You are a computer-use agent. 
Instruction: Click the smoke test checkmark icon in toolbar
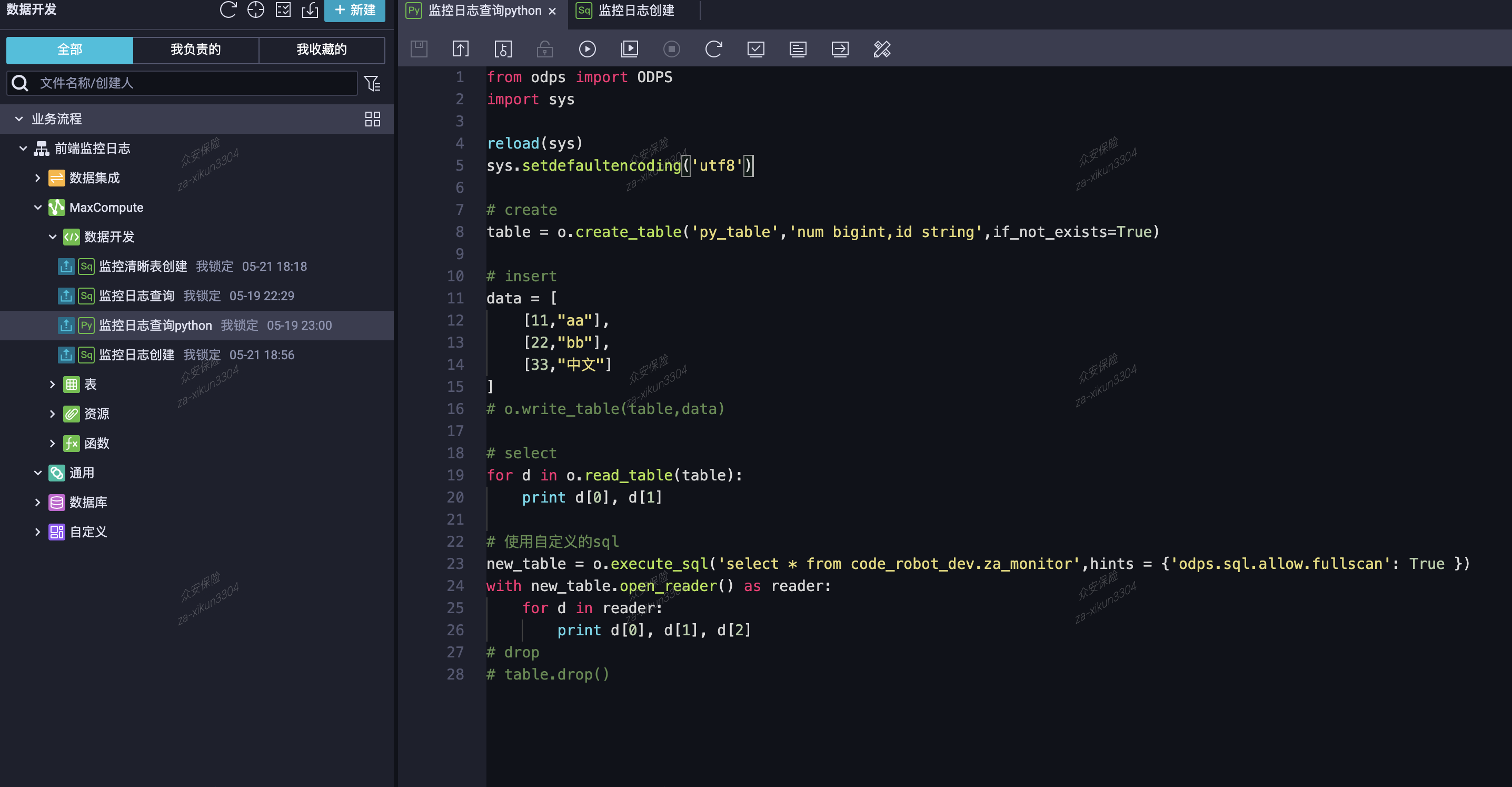(x=755, y=49)
